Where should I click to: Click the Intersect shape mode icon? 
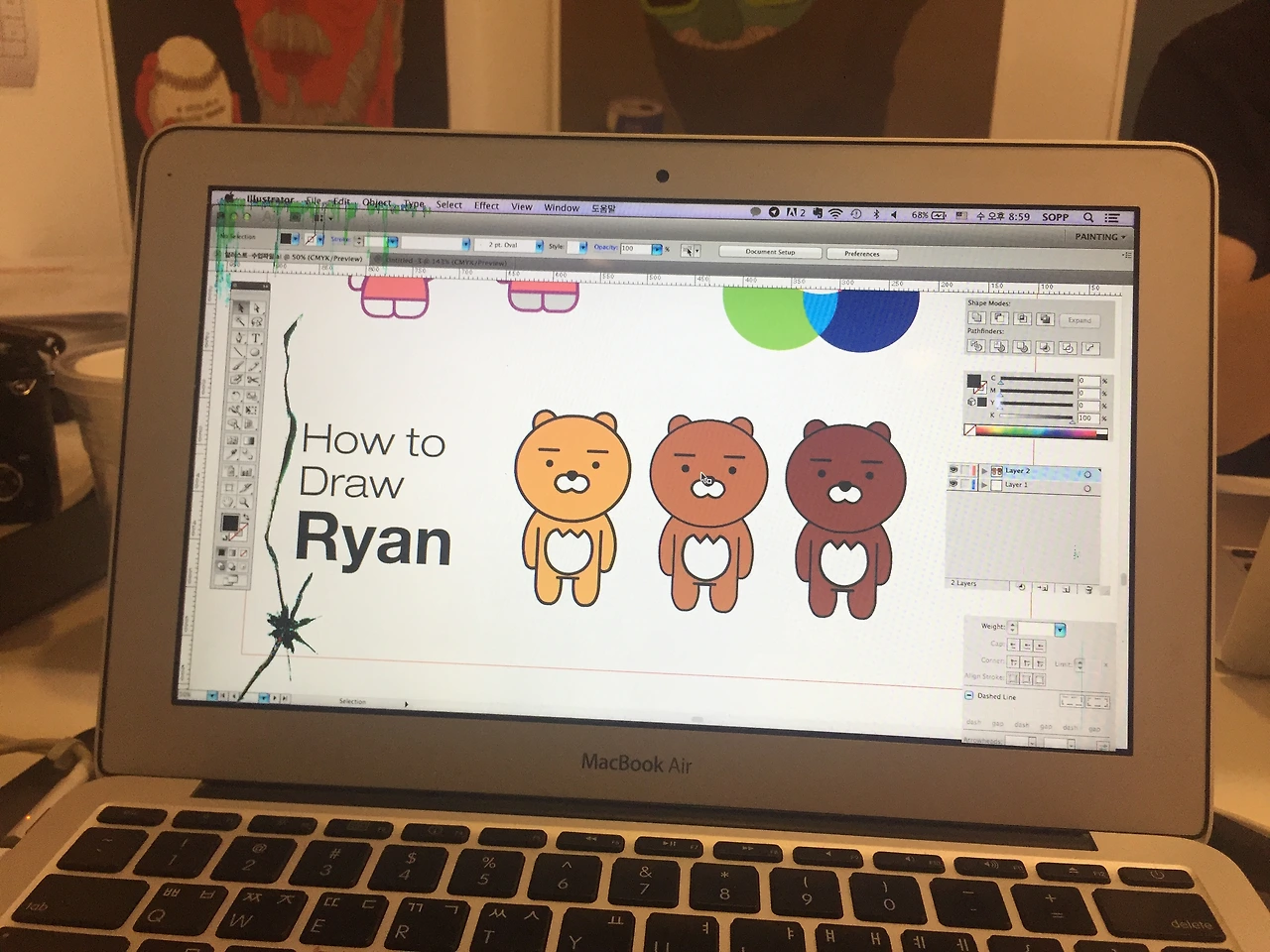[x=1022, y=319]
